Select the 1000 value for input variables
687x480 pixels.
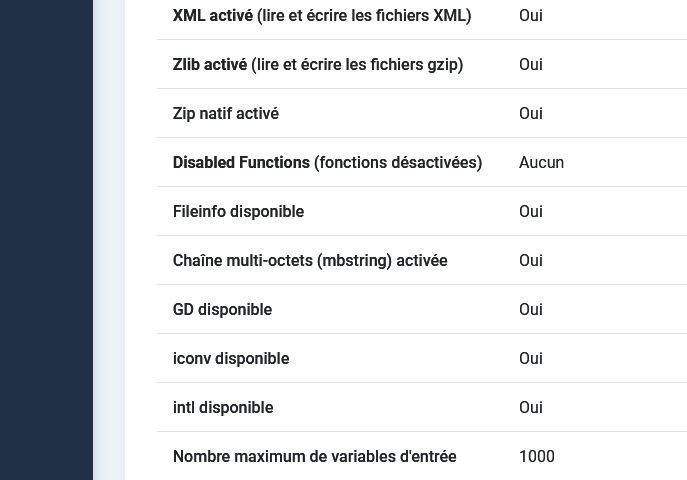point(537,457)
